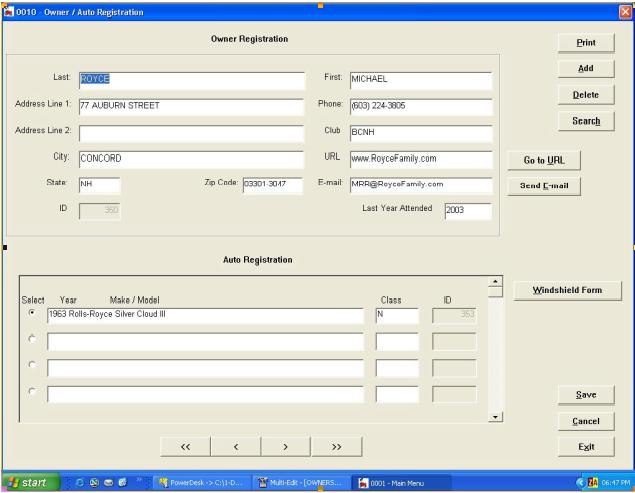This screenshot has height=493, width=635.
Task: Click the Windows Start button
Action: 26,483
